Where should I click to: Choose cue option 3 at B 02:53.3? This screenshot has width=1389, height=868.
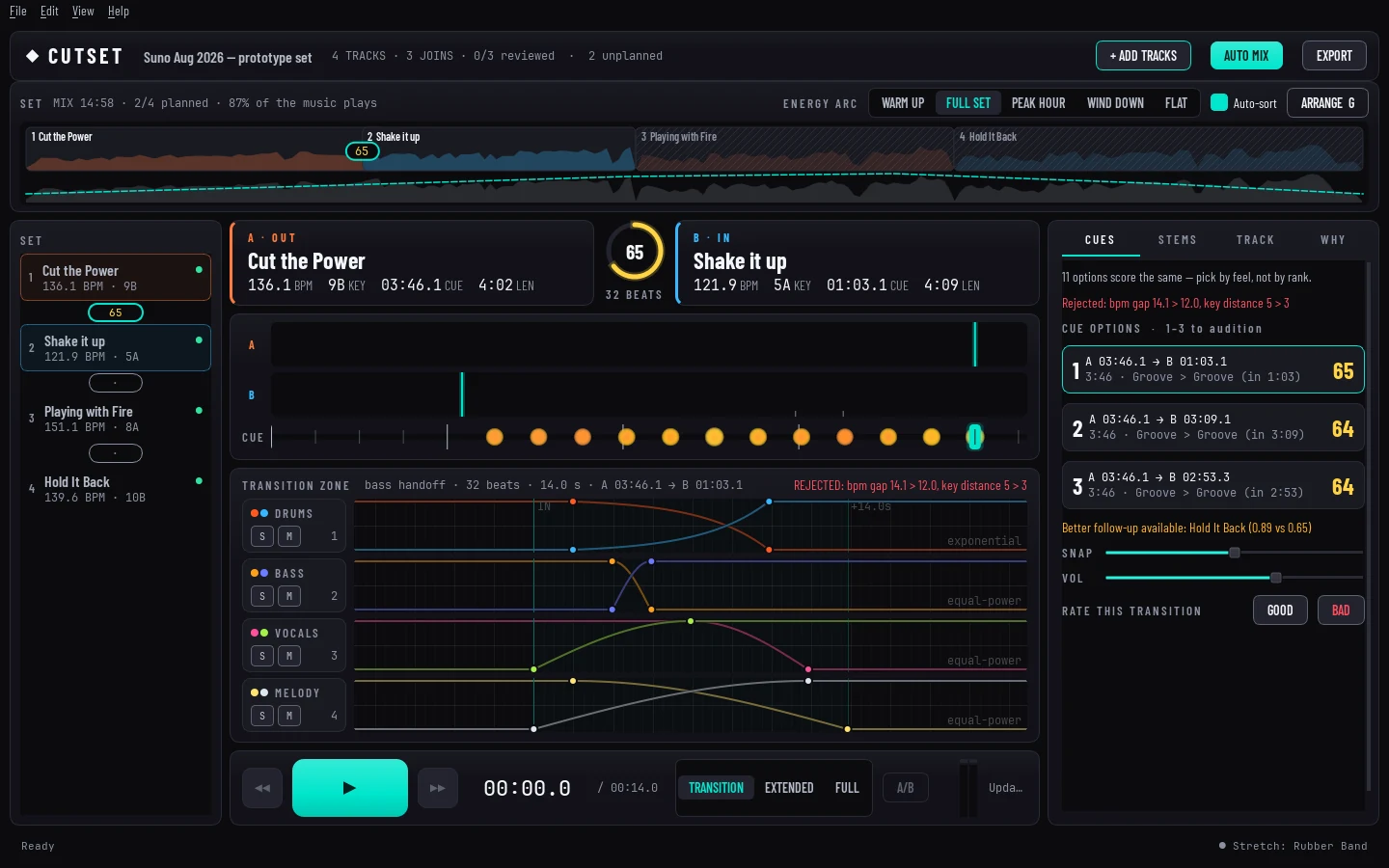pos(1213,485)
